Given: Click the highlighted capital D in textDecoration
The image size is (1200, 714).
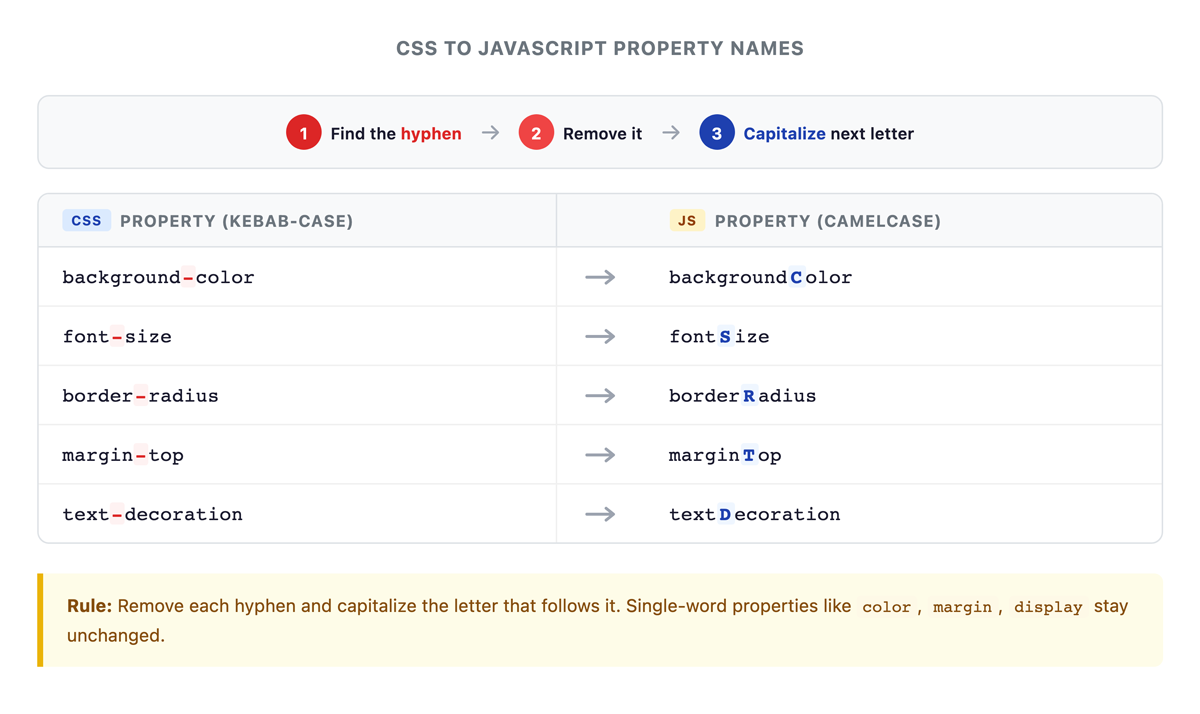Looking at the screenshot, I should [x=725, y=513].
